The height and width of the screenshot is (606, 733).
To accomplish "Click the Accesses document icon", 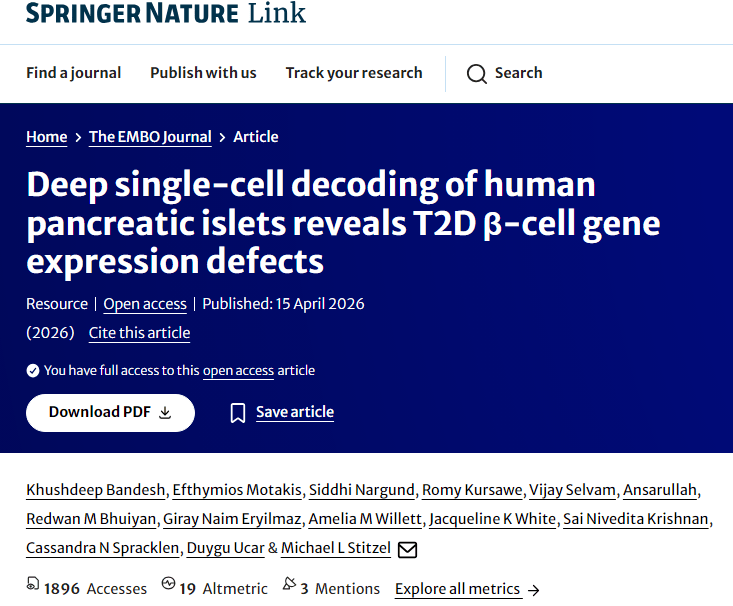I will [x=33, y=584].
